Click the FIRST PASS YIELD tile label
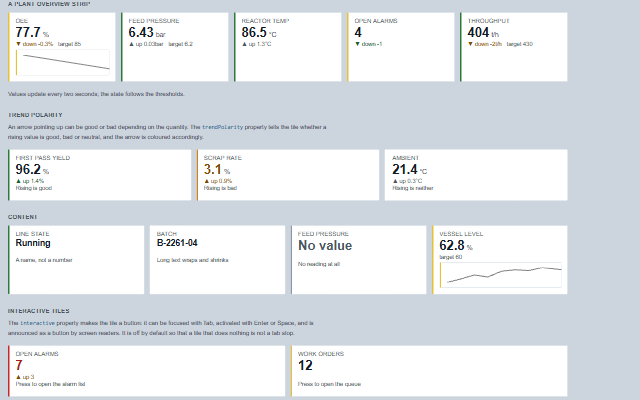 click(42, 158)
